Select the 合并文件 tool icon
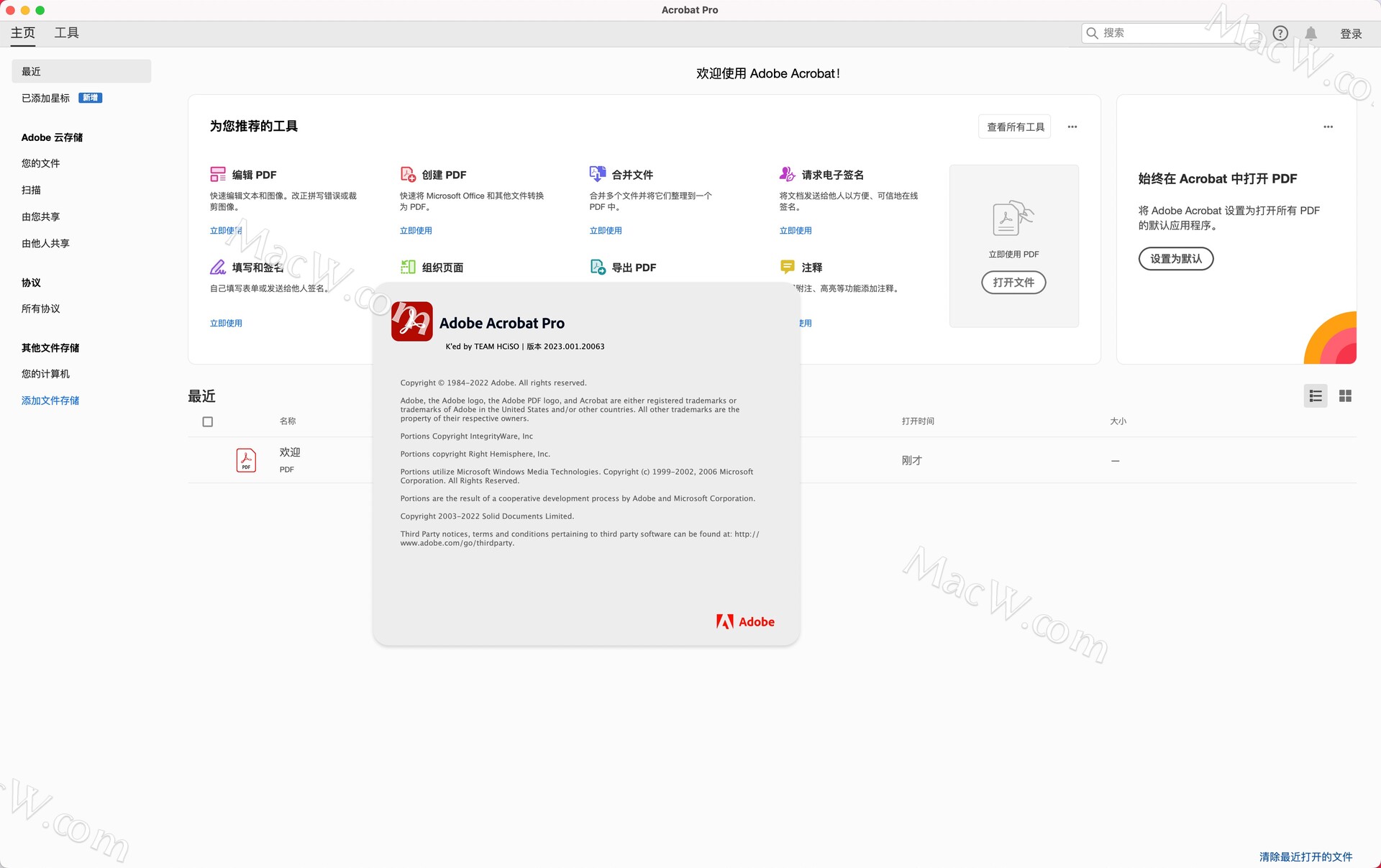1381x868 pixels. pyautogui.click(x=597, y=174)
